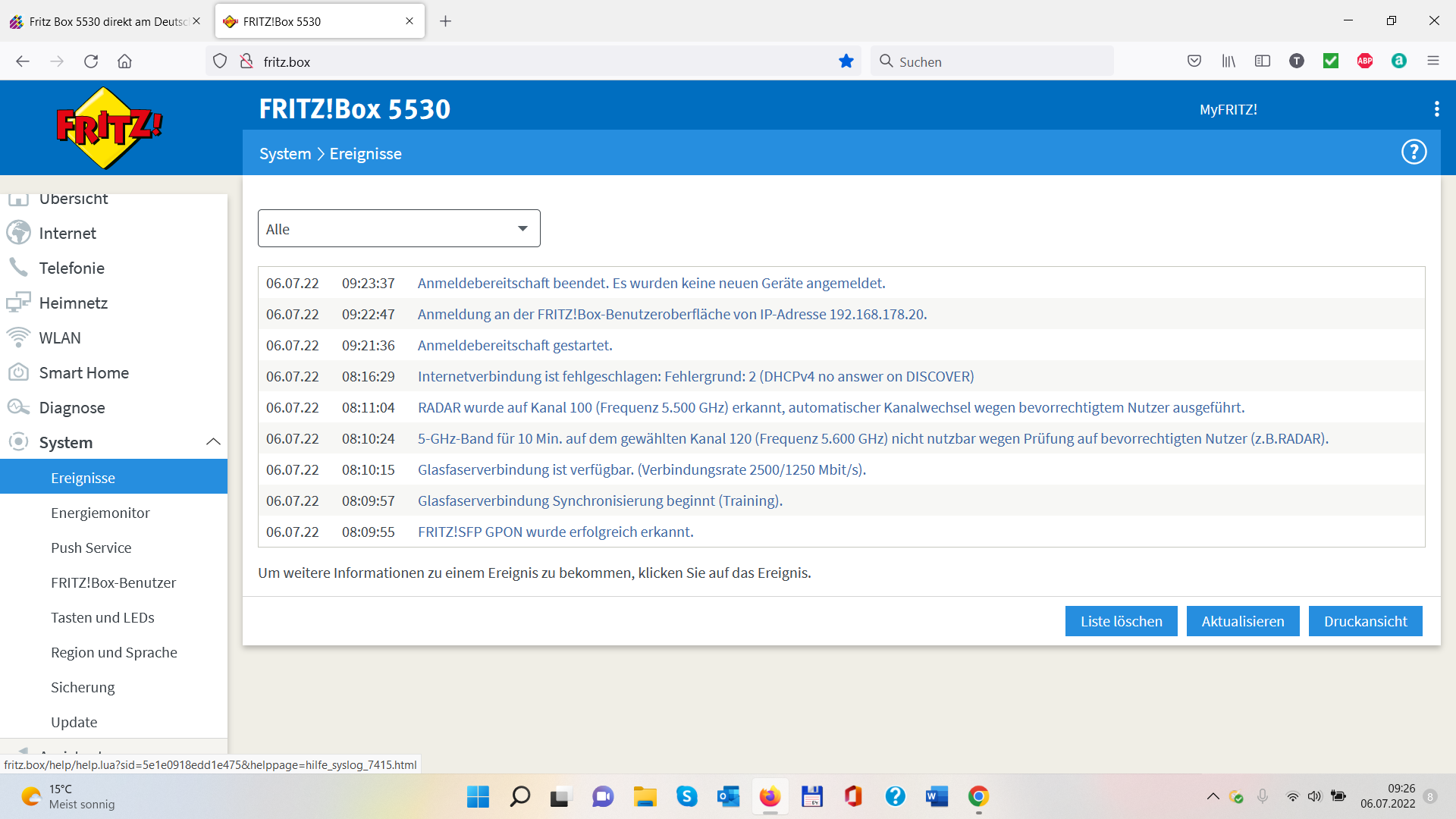Show the Firefox sidebar icon
1456x819 pixels.
pos(1263,61)
